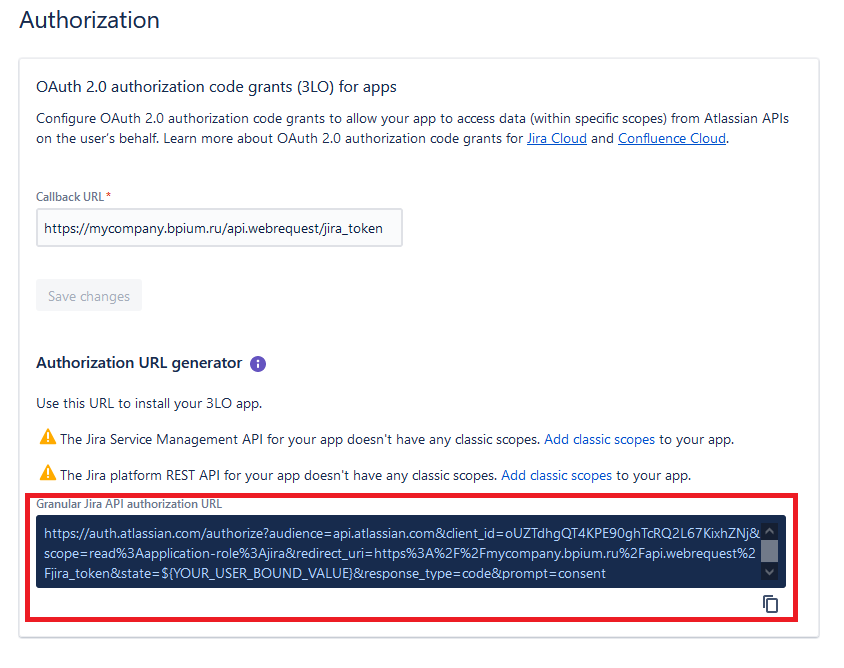844x668 pixels.
Task: Click the Authorization page heading
Action: 89,20
